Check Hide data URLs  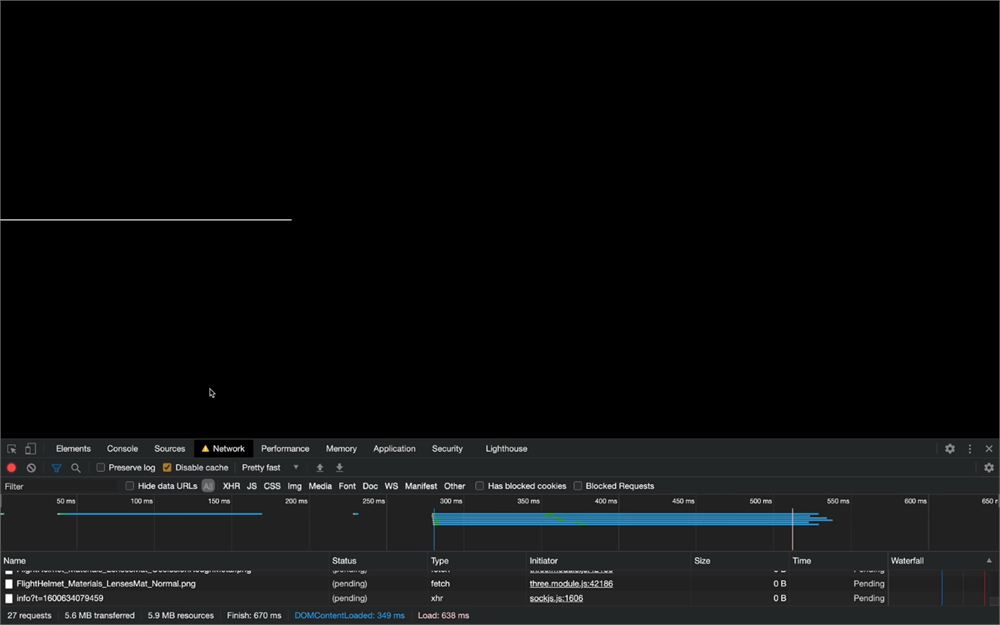(129, 486)
